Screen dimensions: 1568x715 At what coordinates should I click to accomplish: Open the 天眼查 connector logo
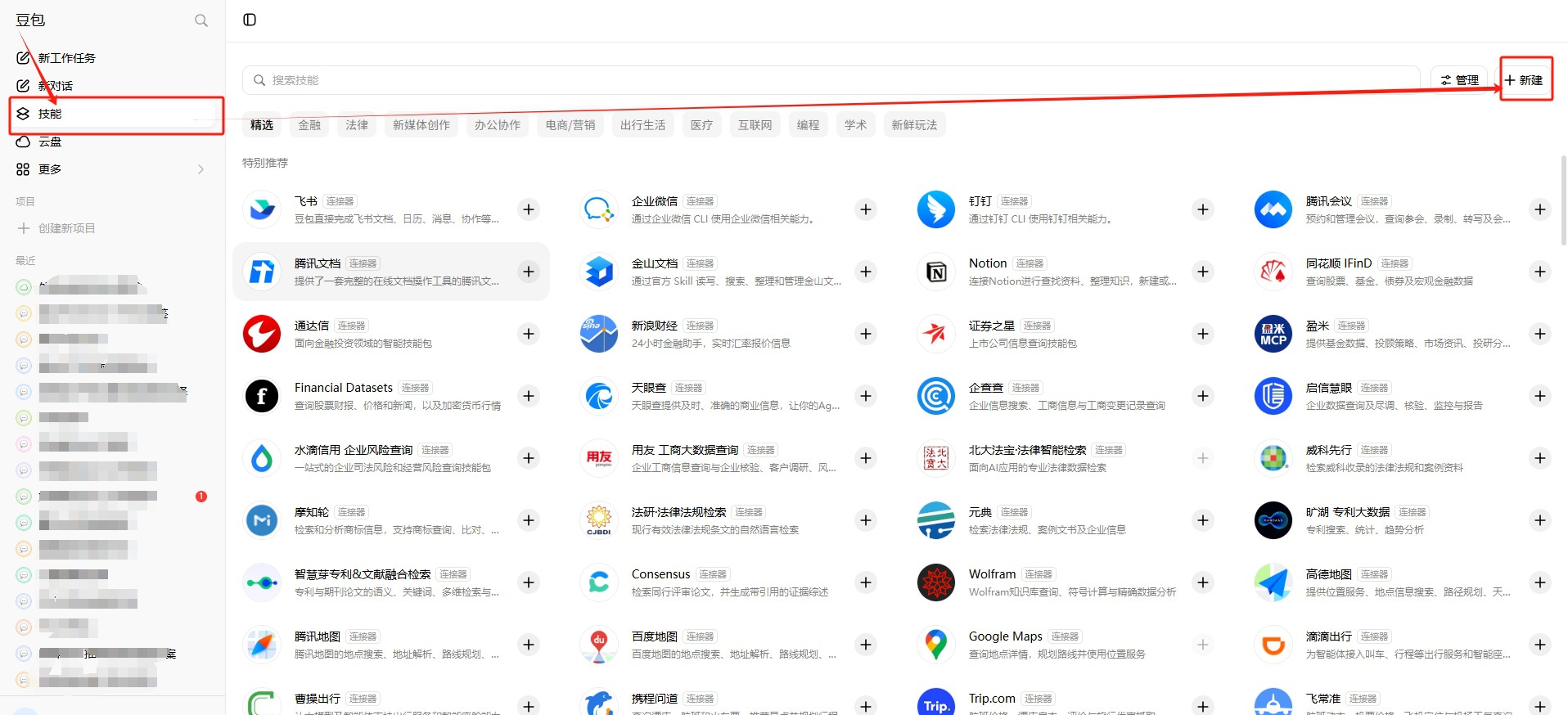599,396
